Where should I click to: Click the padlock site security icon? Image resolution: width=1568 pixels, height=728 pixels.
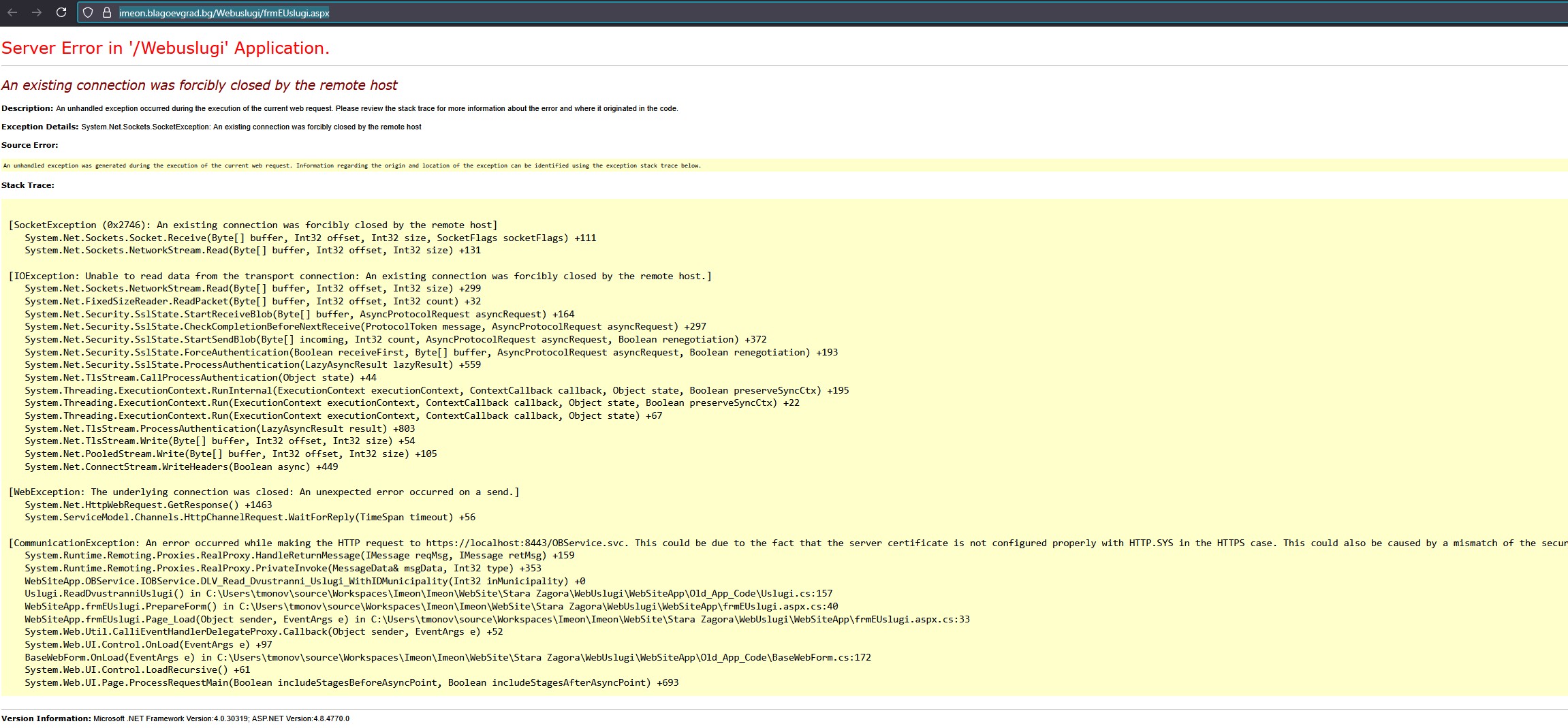(x=106, y=12)
